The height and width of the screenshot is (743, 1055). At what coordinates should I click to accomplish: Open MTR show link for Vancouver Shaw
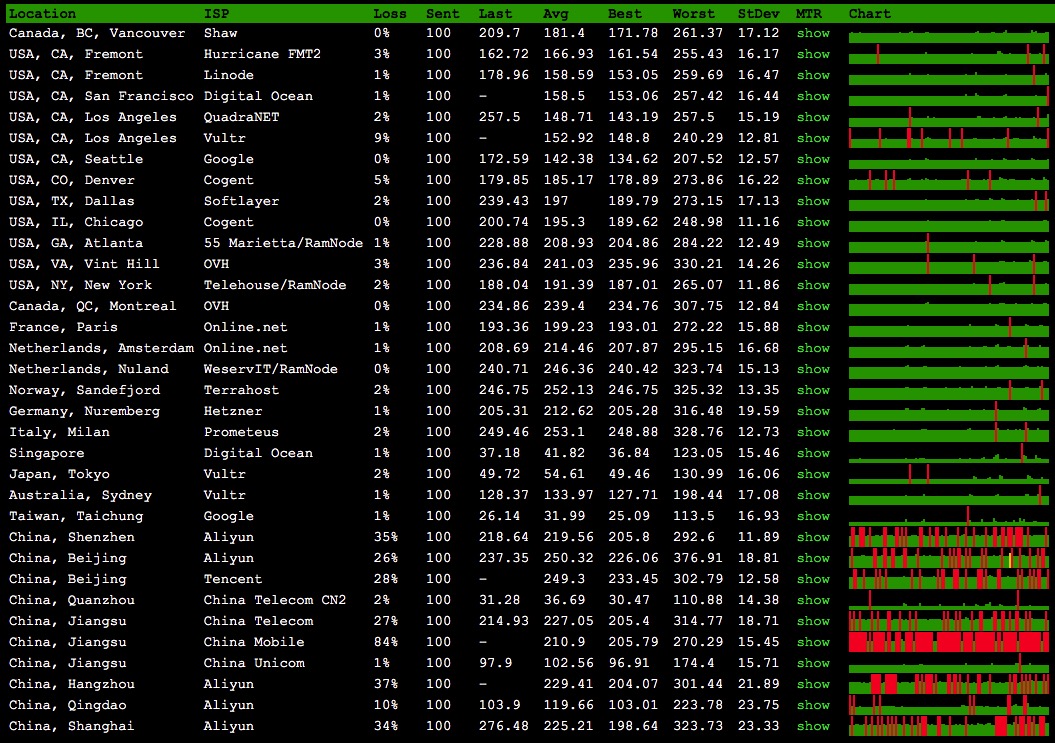coord(813,33)
